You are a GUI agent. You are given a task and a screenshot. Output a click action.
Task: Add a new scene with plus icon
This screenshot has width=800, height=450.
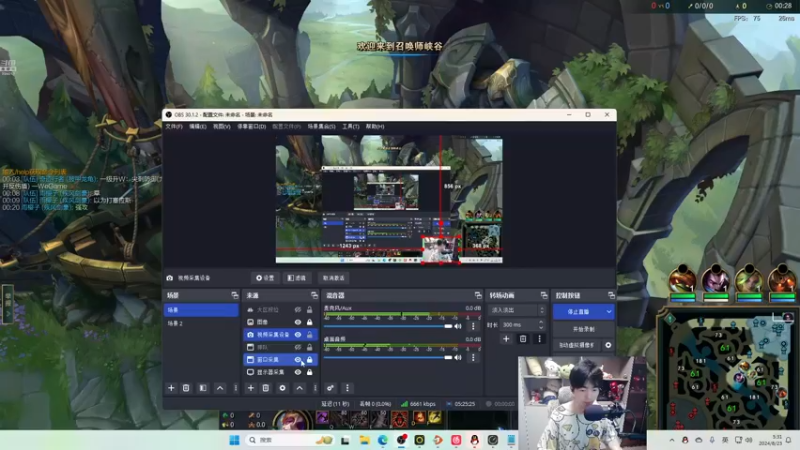(171, 388)
